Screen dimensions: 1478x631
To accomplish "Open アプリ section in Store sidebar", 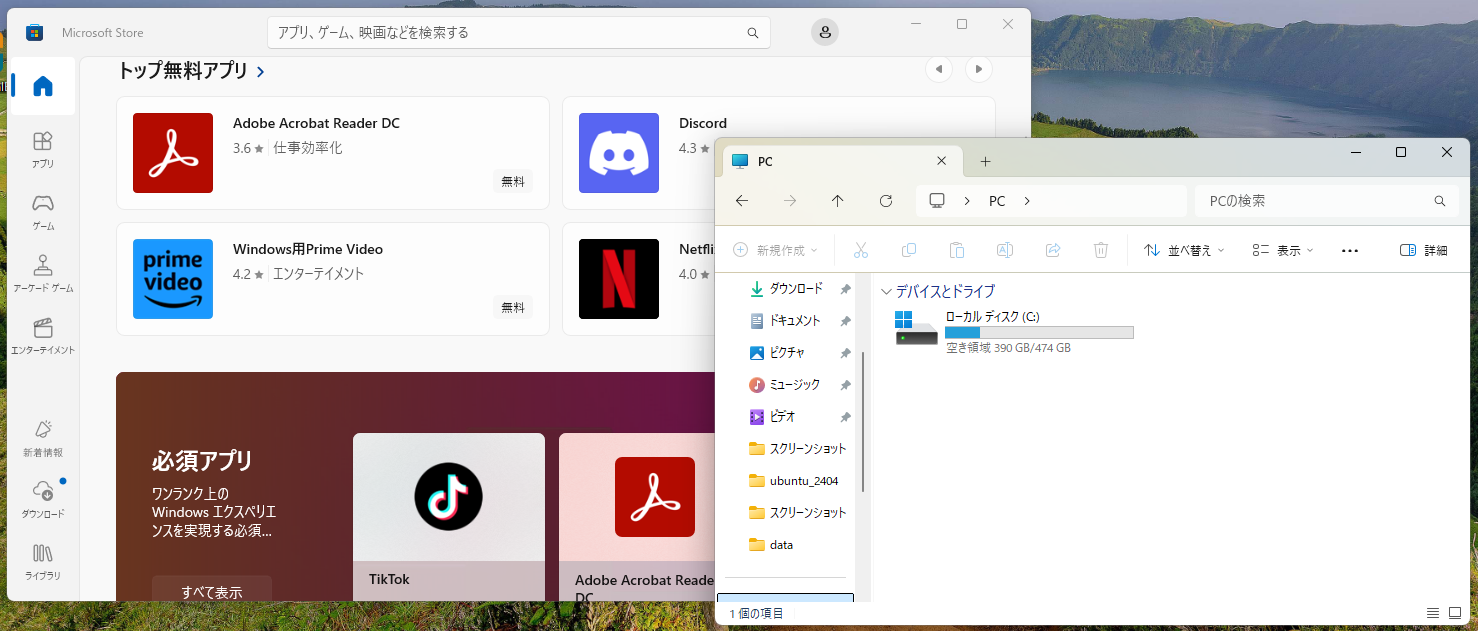I will click(x=43, y=148).
